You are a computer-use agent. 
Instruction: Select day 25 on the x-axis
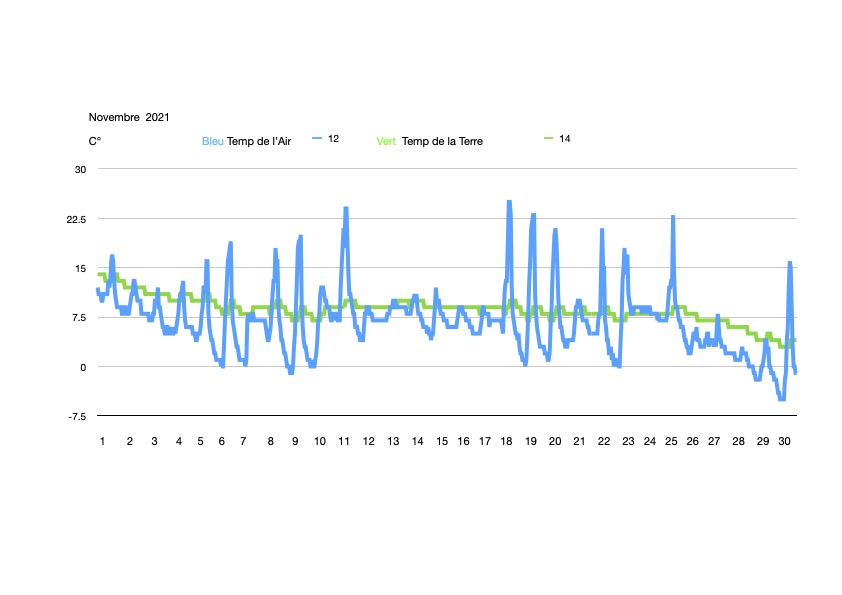coord(671,441)
